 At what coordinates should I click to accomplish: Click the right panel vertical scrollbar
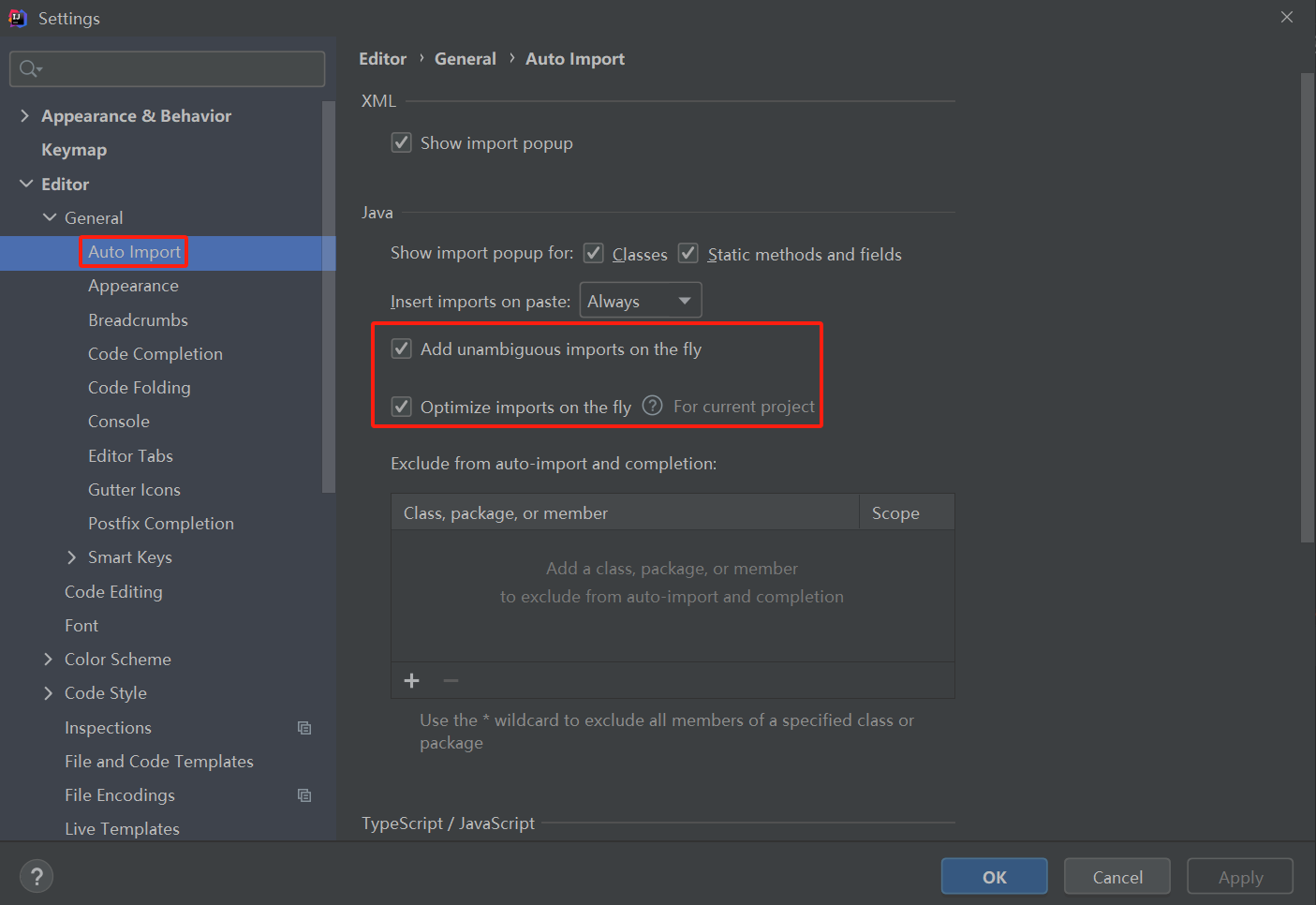coord(1308,309)
